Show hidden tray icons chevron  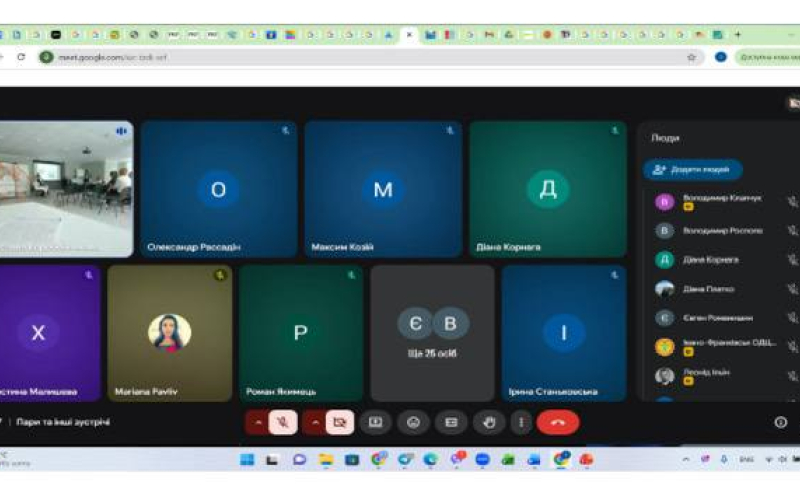686,460
